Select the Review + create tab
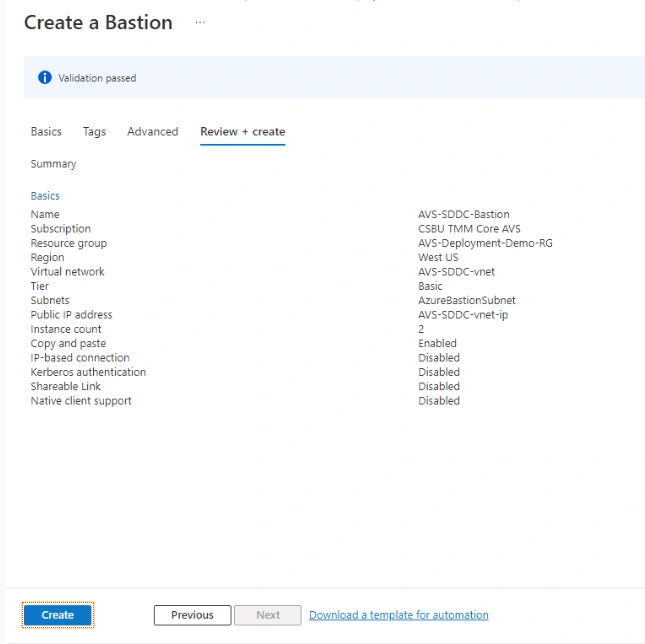Viewport: 645px width, 644px height. (x=243, y=132)
